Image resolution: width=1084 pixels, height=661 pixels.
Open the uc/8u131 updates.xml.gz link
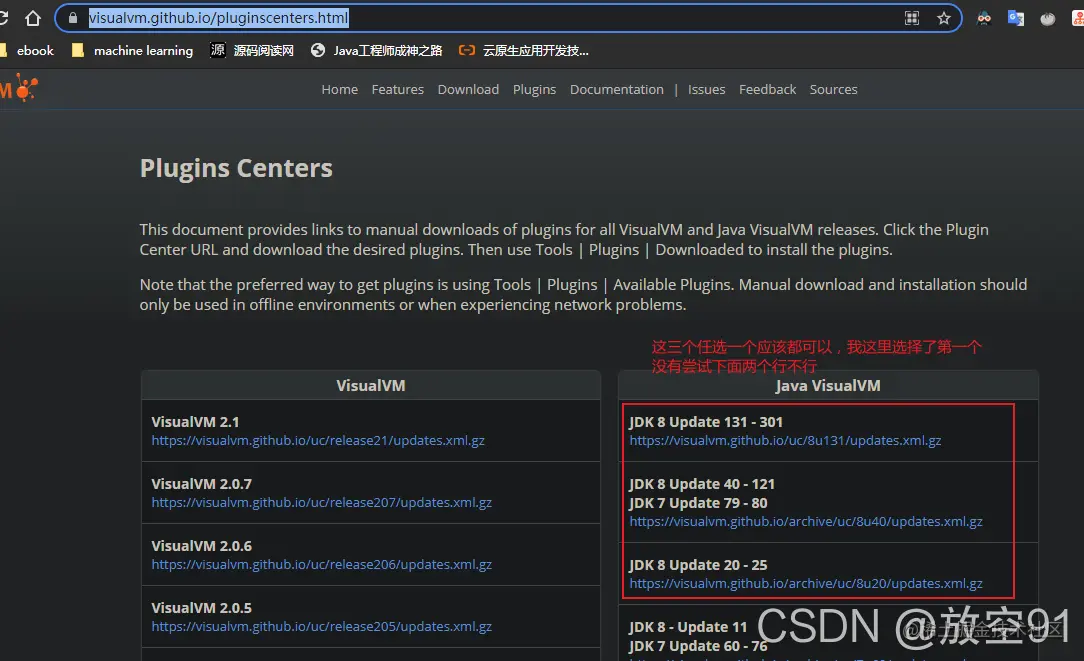pyautogui.click(x=785, y=440)
